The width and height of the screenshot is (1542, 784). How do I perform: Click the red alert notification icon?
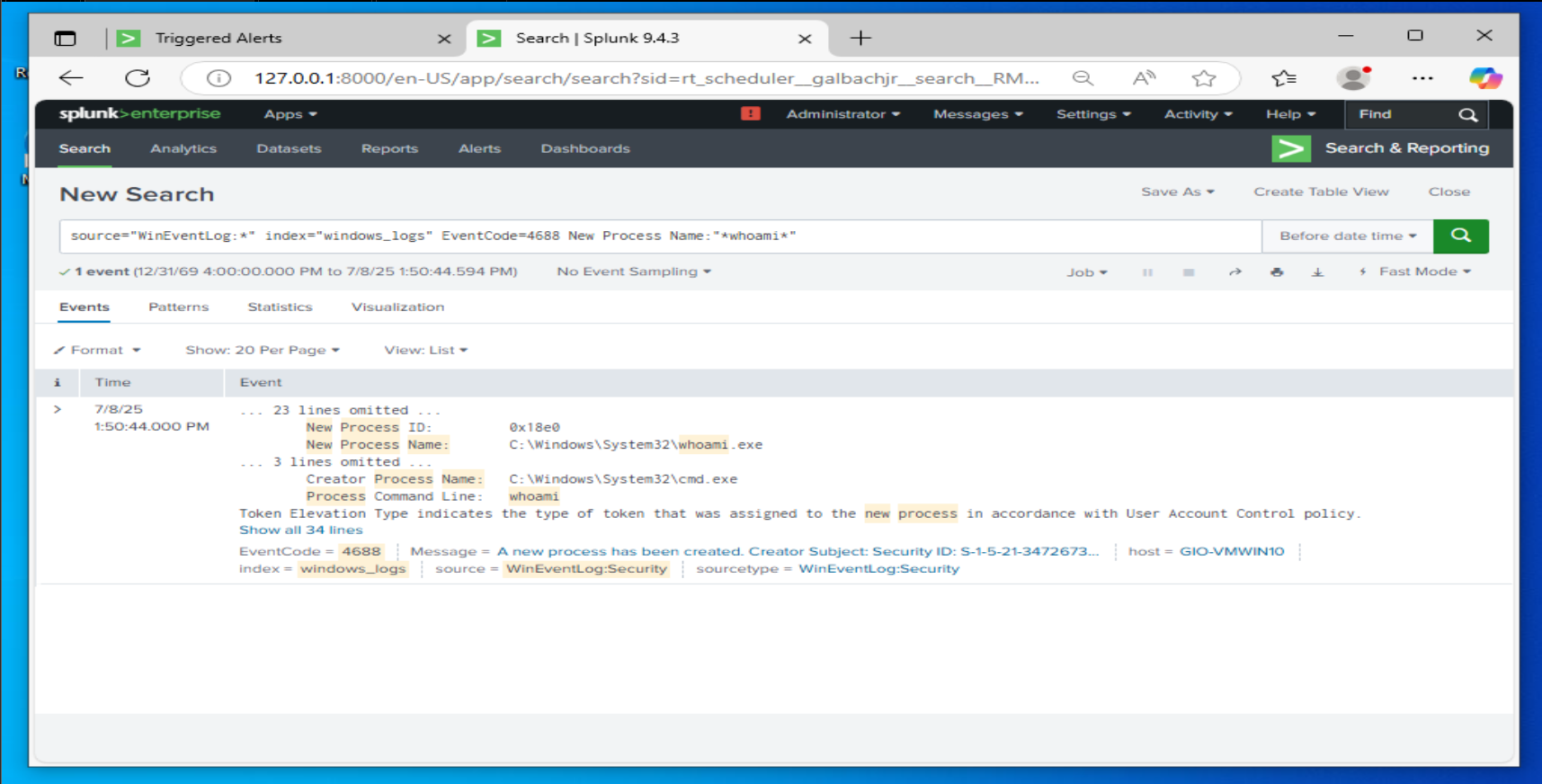pyautogui.click(x=751, y=113)
